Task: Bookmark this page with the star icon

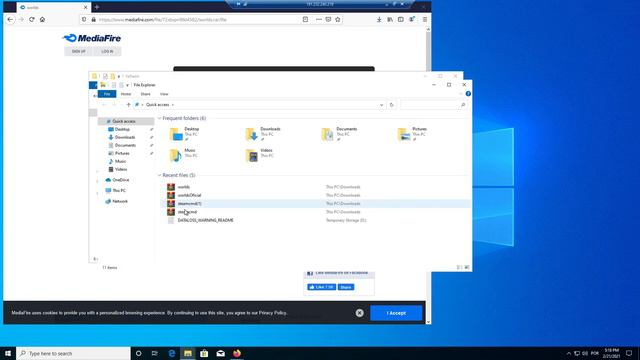Action: point(338,19)
